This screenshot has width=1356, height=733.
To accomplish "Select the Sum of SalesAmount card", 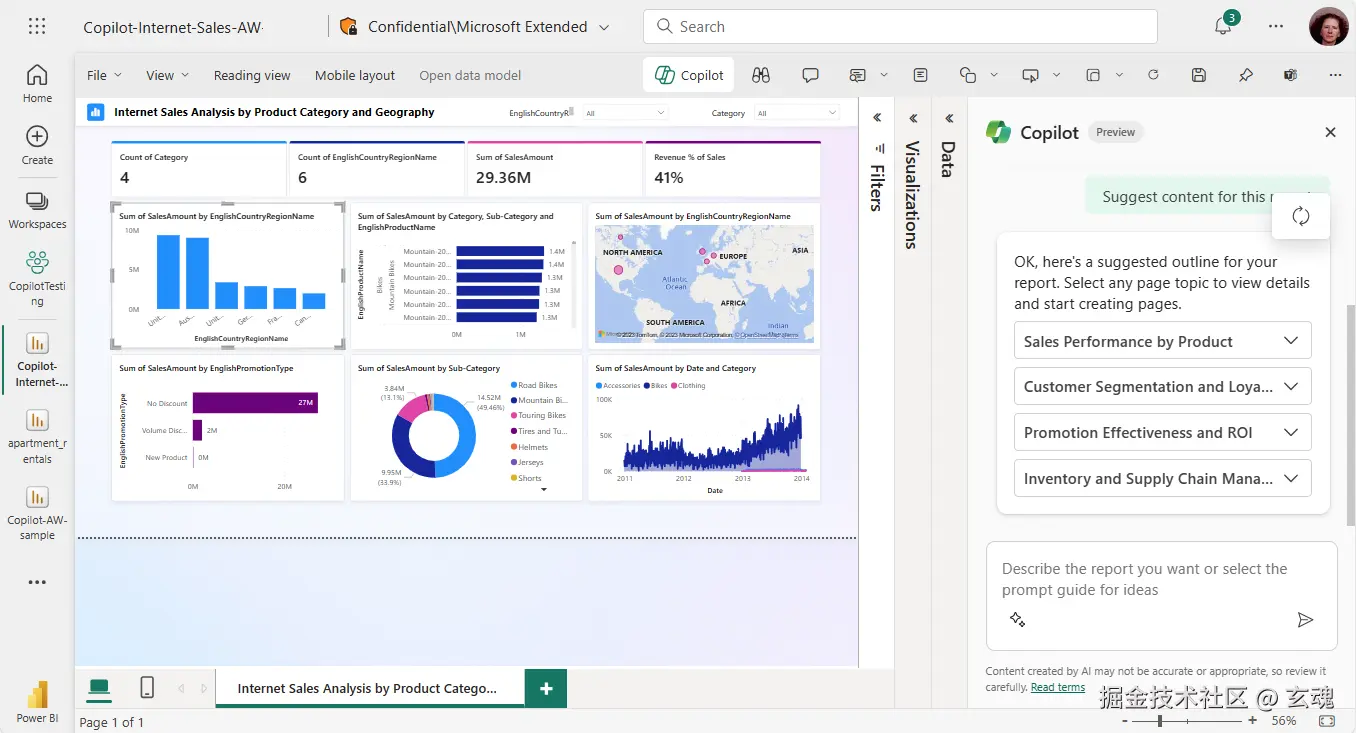I will pyautogui.click(x=554, y=169).
